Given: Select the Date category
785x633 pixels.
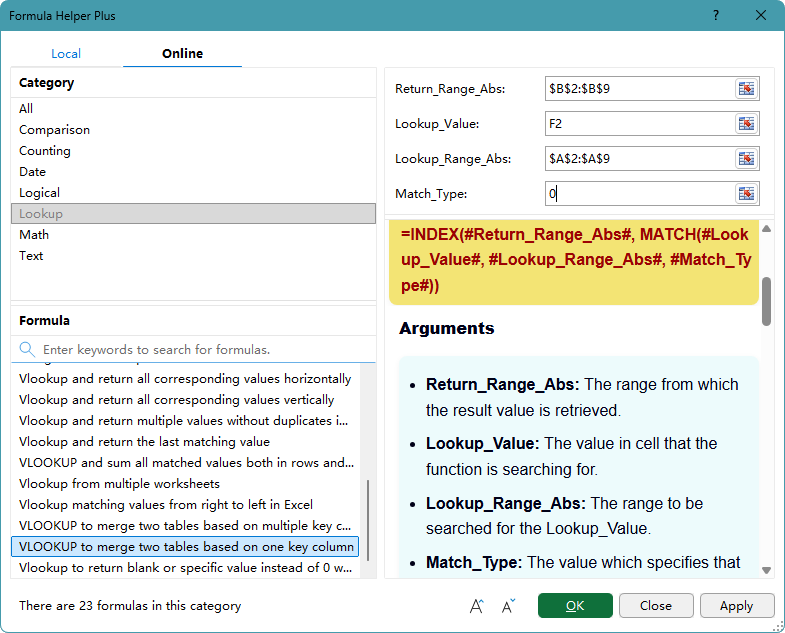Looking at the screenshot, I should (193, 172).
